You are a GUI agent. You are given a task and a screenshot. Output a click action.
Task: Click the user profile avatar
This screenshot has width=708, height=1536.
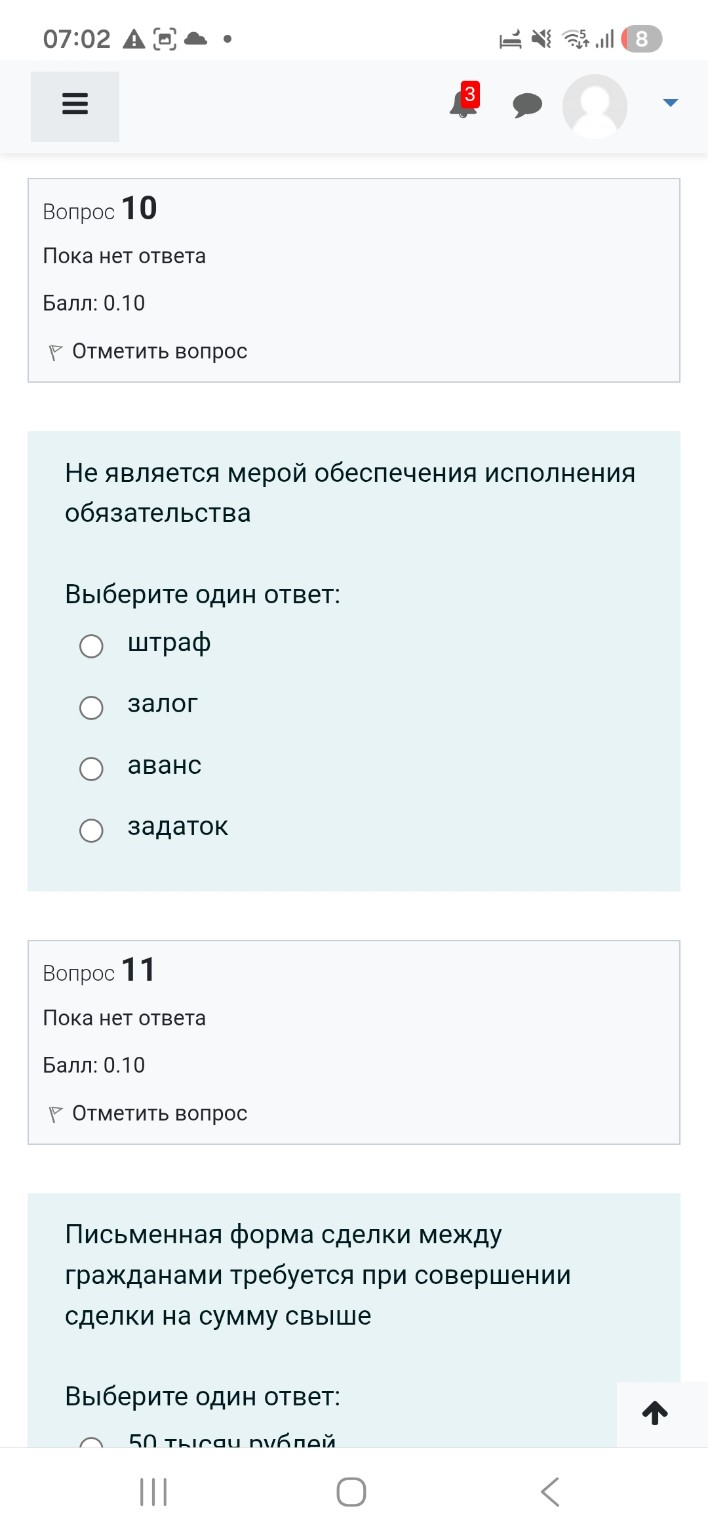click(594, 105)
